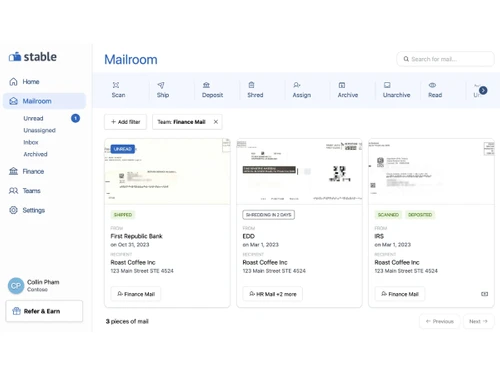Click the date on Oct 31, 2023
The image size is (500, 375).
click(x=130, y=245)
